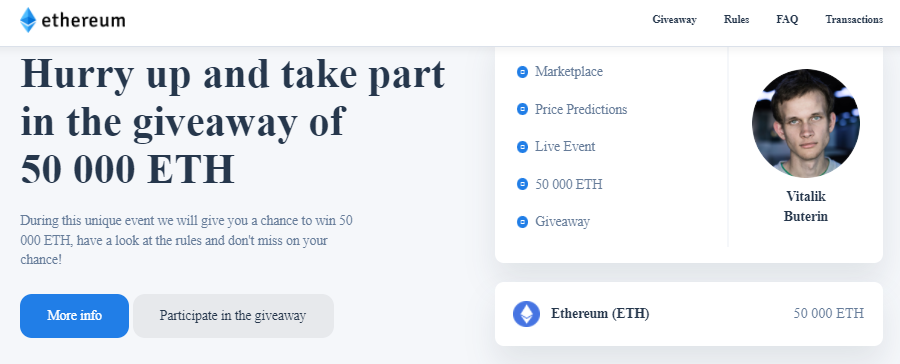Click the Participate in the giveaway button

pyautogui.click(x=233, y=316)
